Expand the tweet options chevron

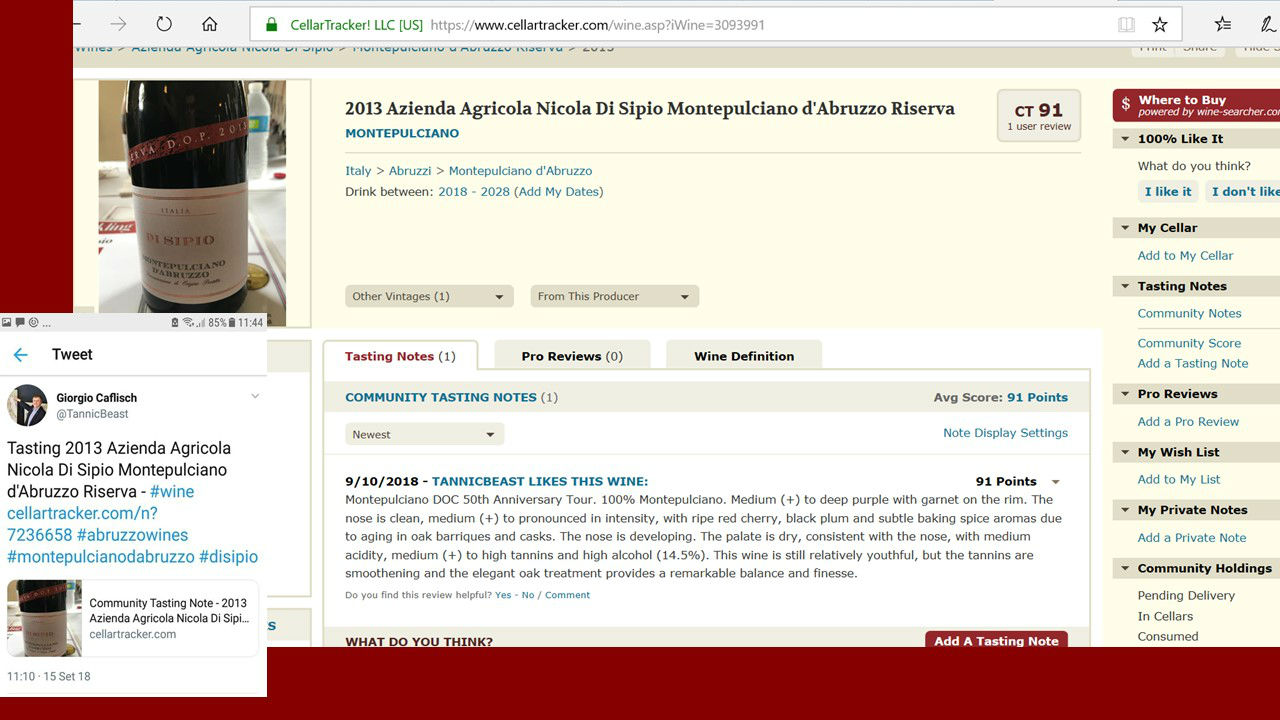tap(255, 397)
